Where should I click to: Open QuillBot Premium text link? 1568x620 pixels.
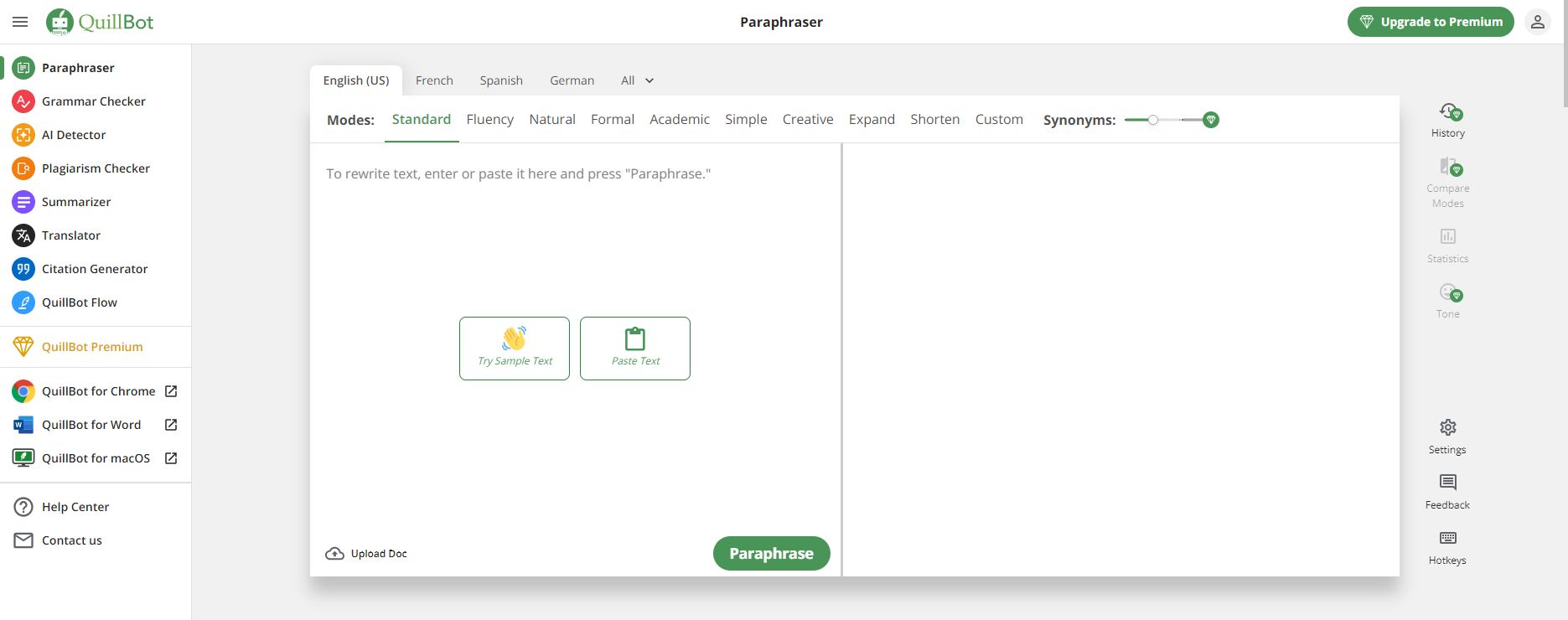pyautogui.click(x=92, y=347)
